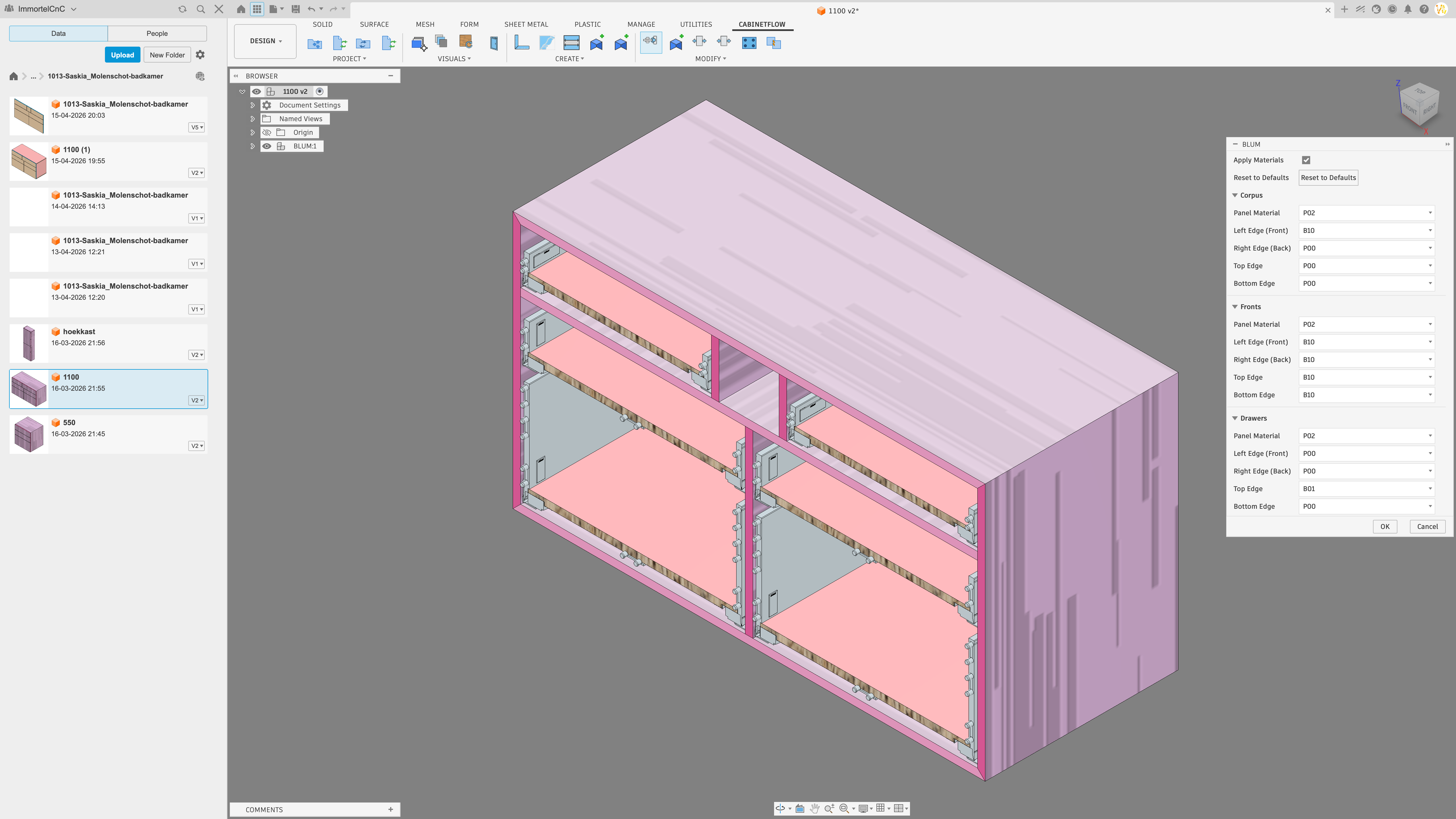Image resolution: width=1456 pixels, height=819 pixels.
Task: Switch to the UTILITIES tab
Action: point(696,24)
